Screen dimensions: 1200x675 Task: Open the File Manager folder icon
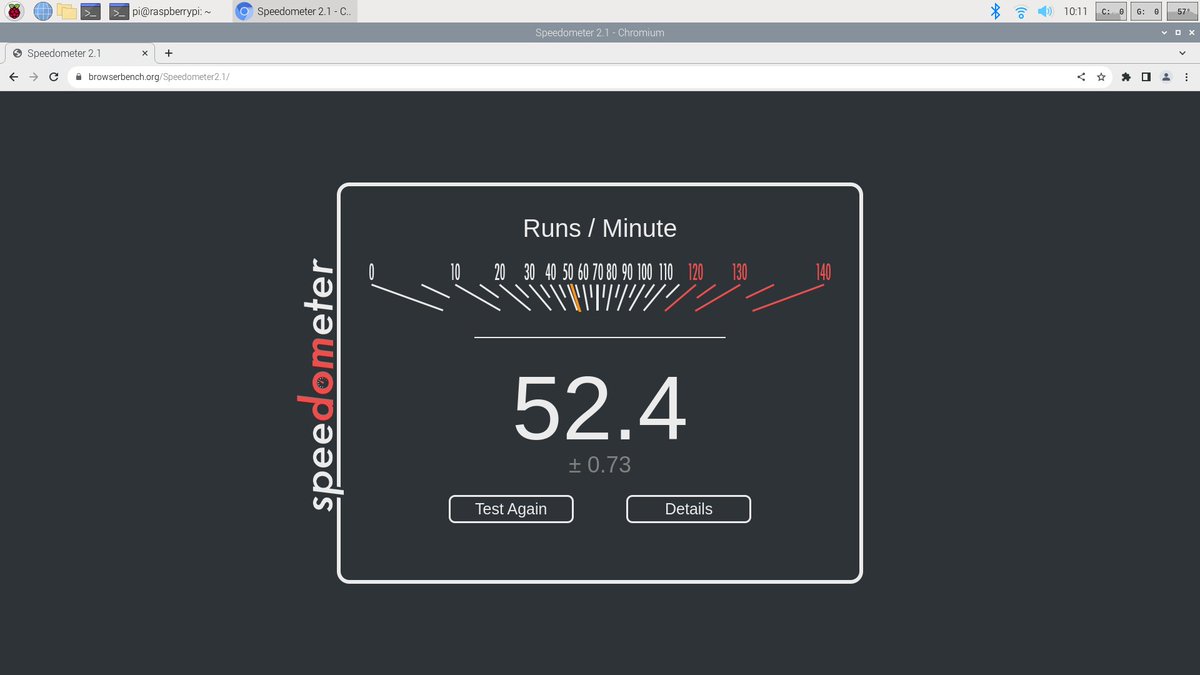(67, 12)
